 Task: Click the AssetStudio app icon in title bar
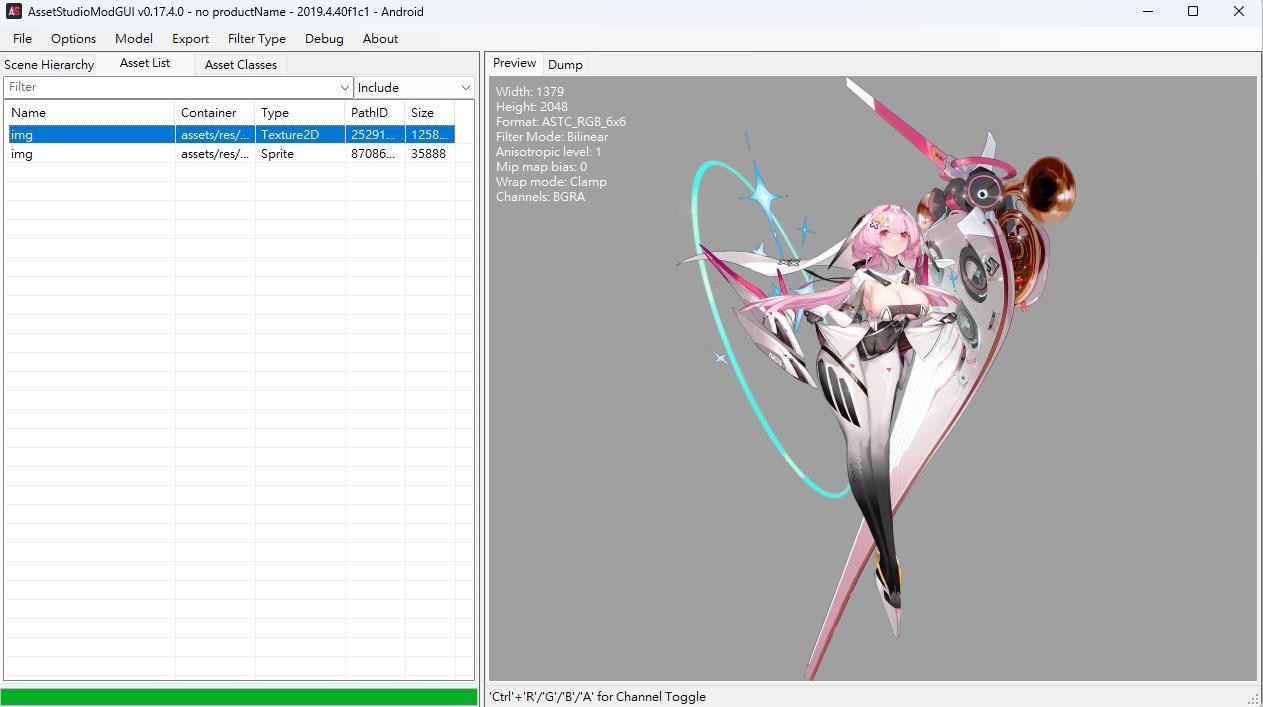coord(14,12)
